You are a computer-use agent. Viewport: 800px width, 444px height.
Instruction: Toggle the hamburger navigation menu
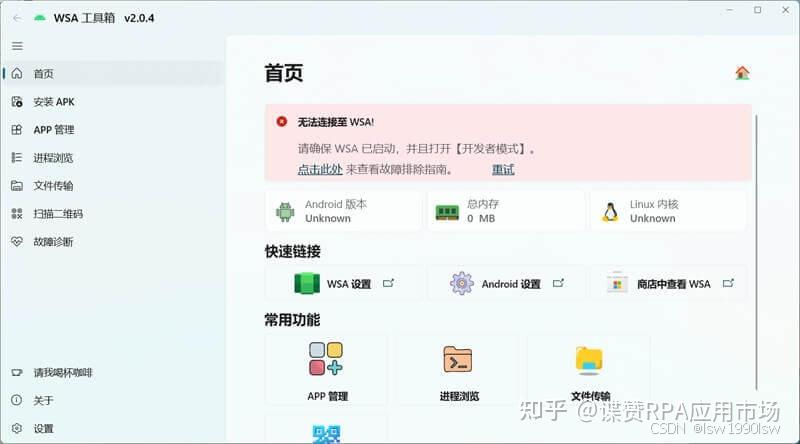pos(17,46)
